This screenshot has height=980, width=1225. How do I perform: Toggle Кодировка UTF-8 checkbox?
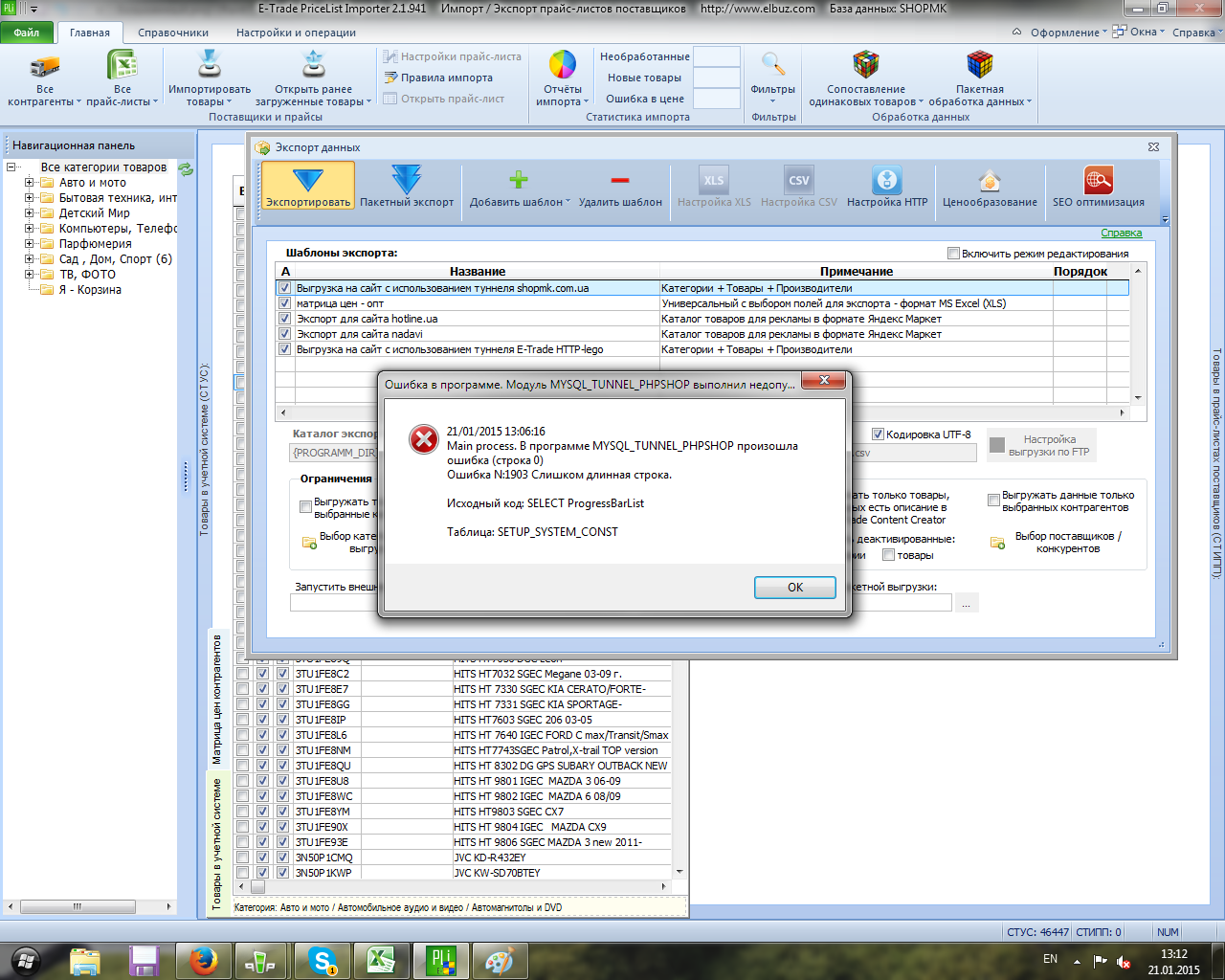[878, 434]
